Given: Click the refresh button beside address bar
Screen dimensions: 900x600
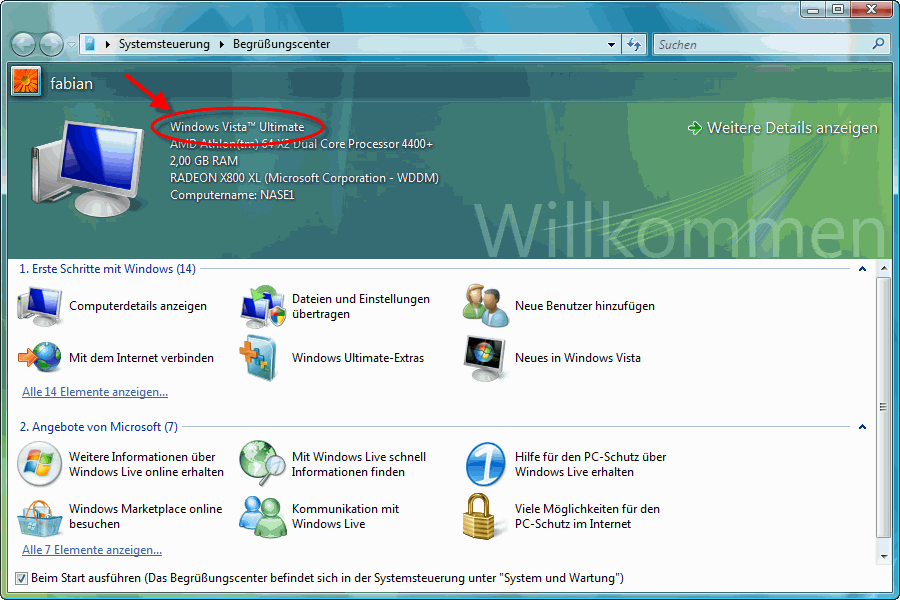Looking at the screenshot, I should click(x=634, y=44).
